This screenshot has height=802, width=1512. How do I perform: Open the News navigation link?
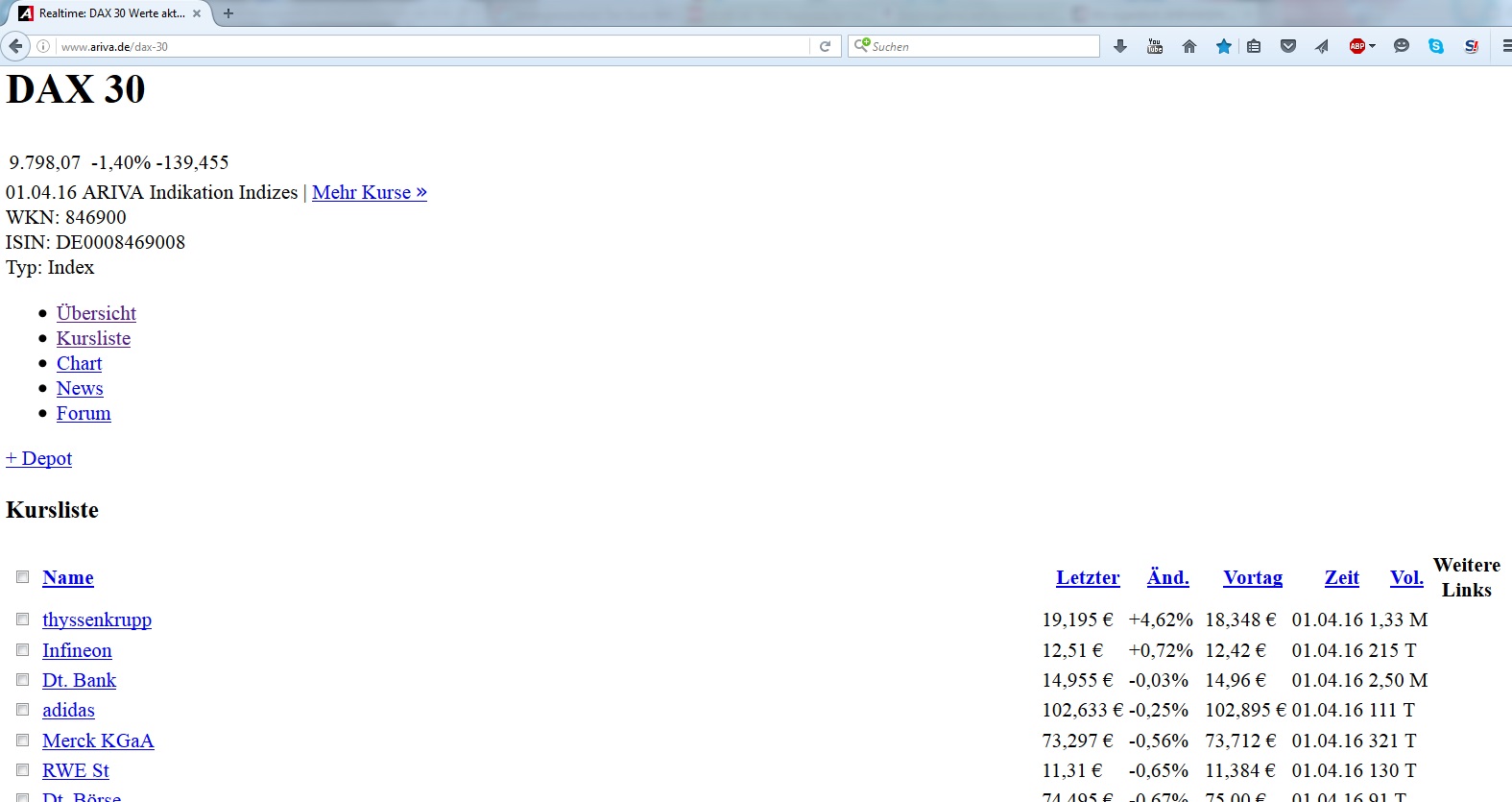pos(80,388)
